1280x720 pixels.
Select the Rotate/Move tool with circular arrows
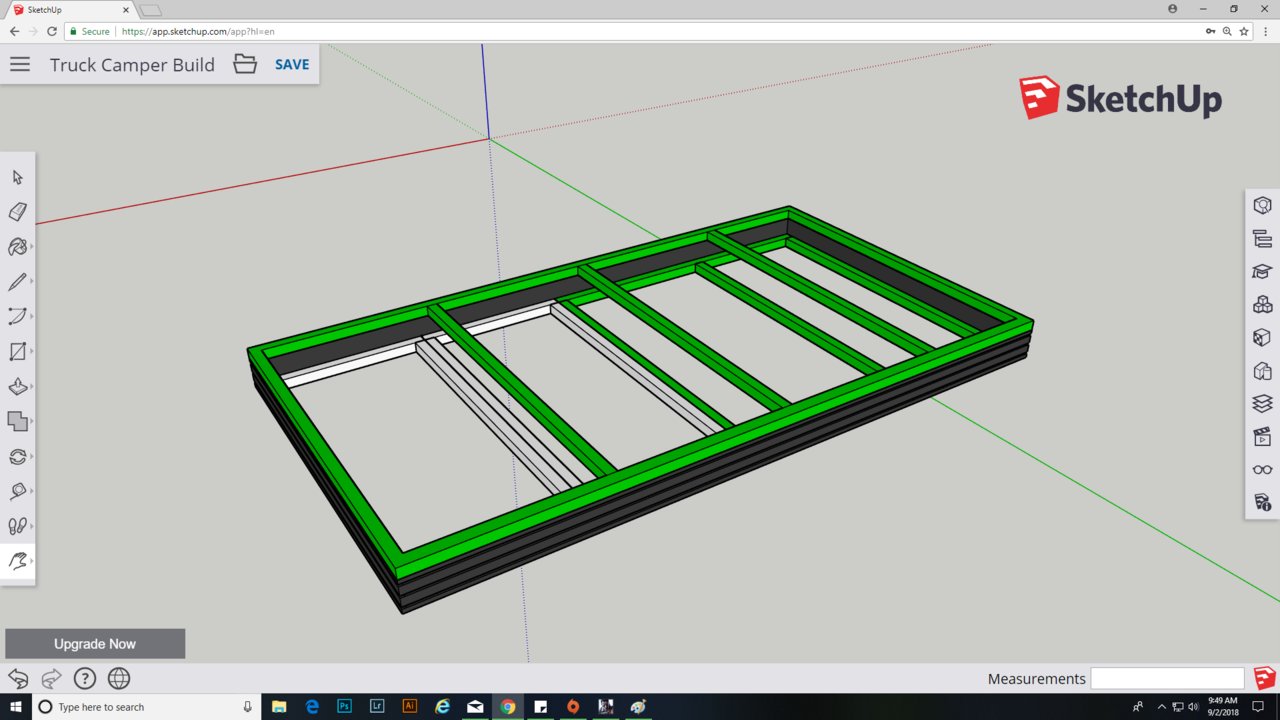pos(17,457)
